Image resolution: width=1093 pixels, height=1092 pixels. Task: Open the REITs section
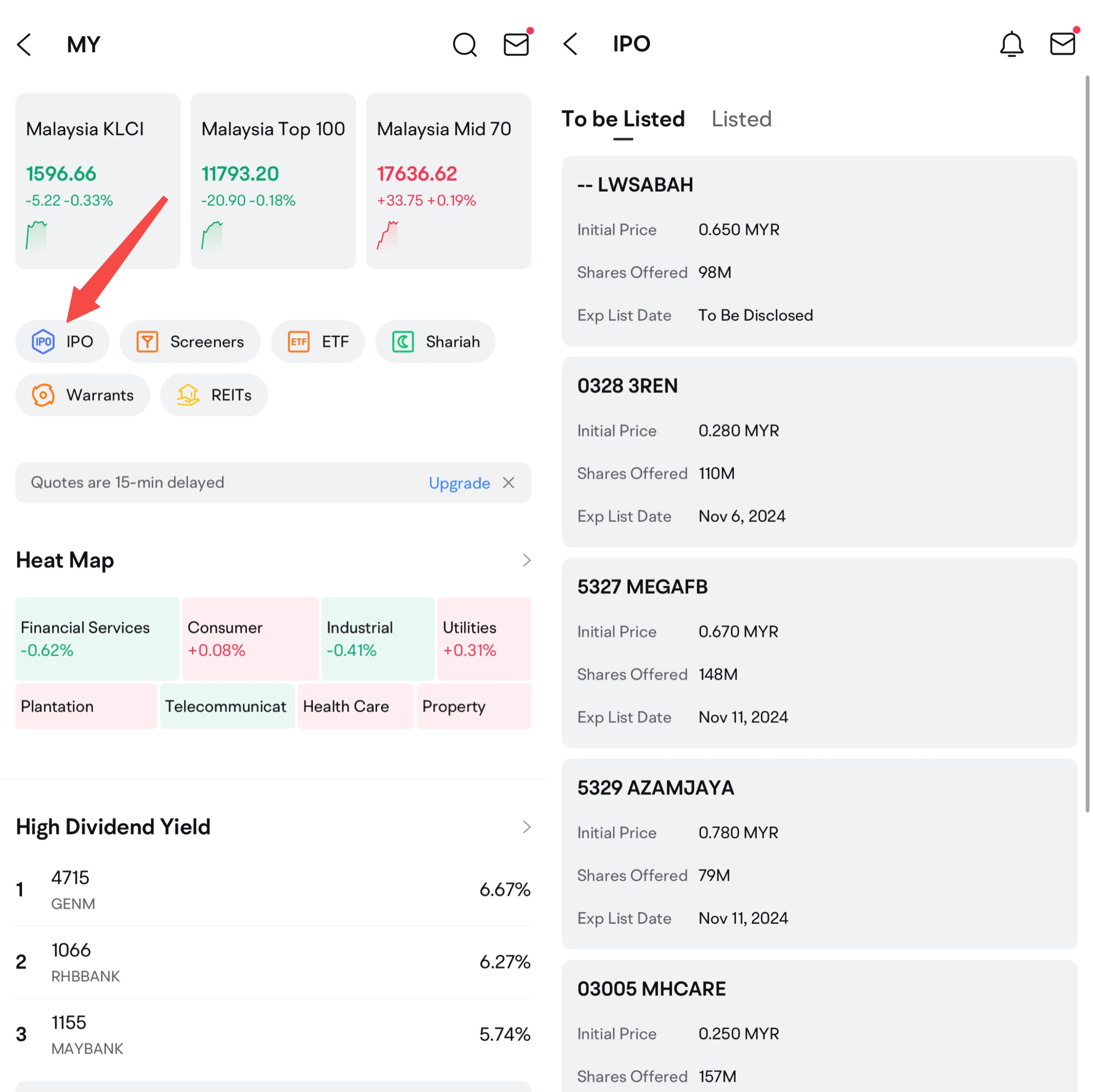pos(214,395)
